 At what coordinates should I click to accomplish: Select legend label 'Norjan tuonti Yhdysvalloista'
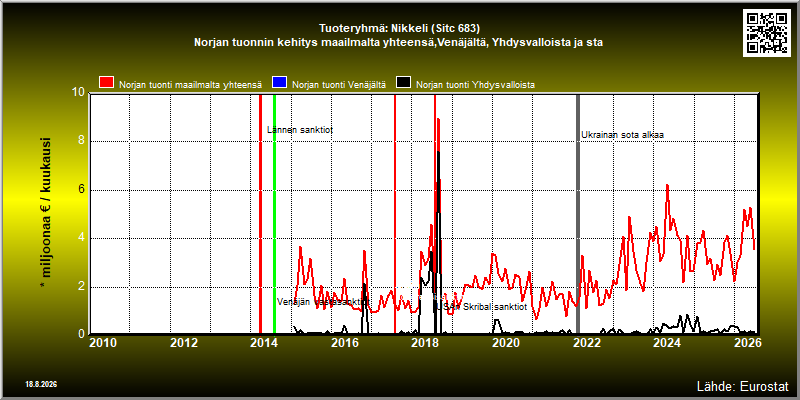coord(476,85)
